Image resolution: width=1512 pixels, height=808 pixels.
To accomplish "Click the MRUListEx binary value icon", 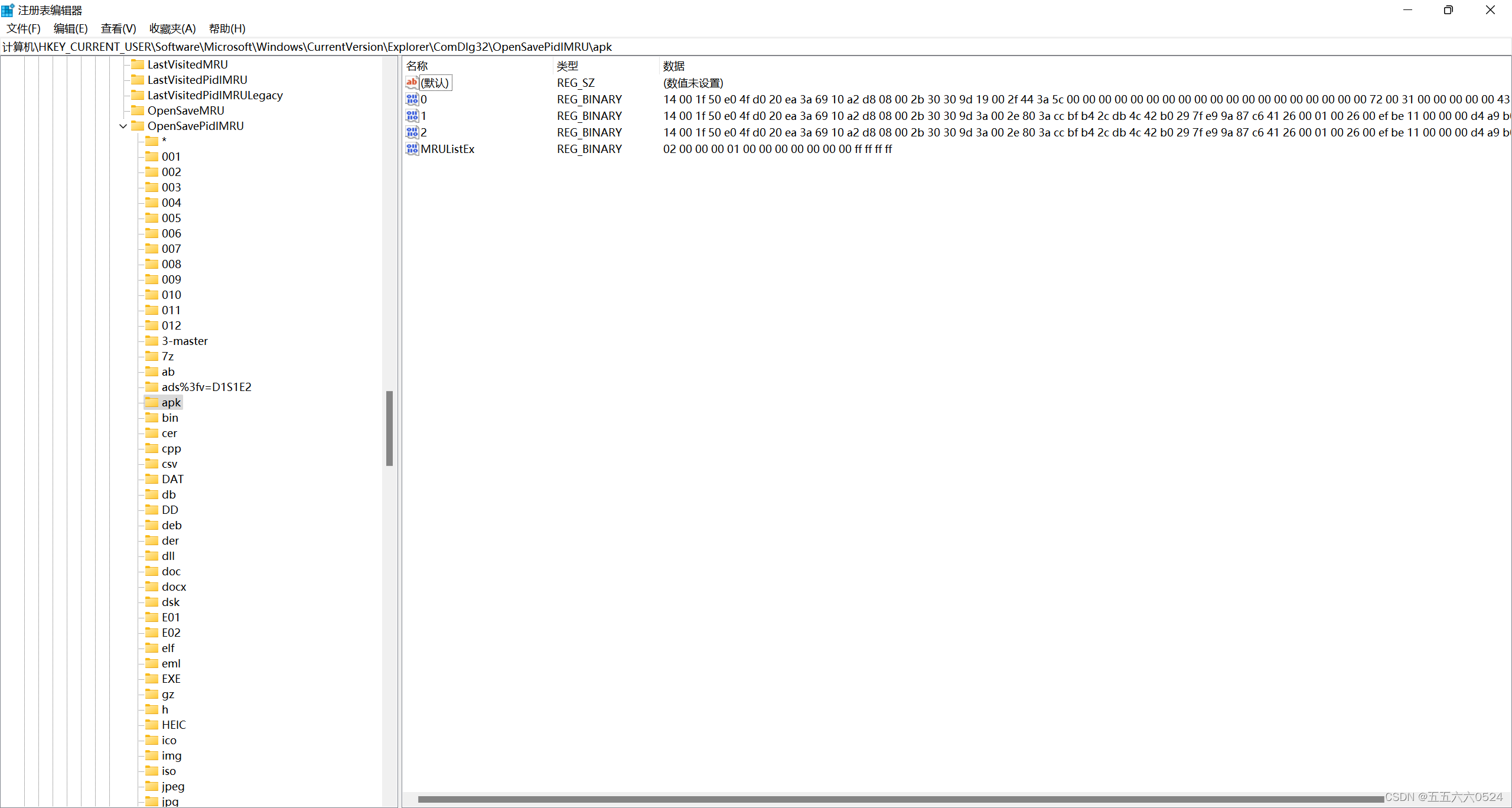I will (412, 149).
